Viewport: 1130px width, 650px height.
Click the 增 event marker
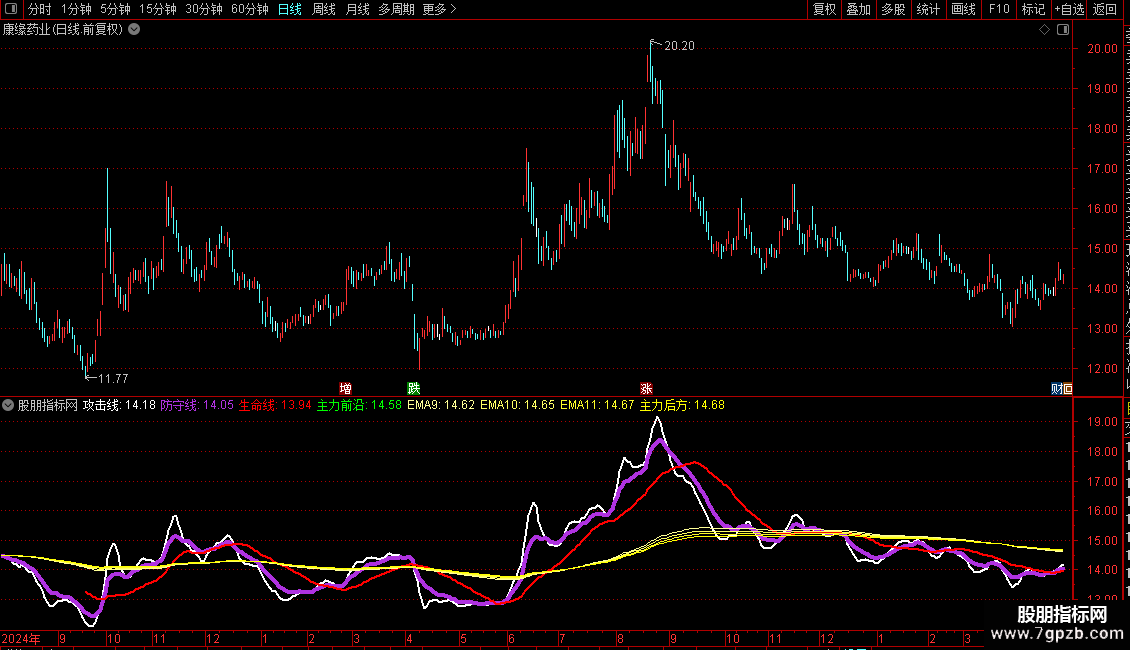click(x=345, y=388)
